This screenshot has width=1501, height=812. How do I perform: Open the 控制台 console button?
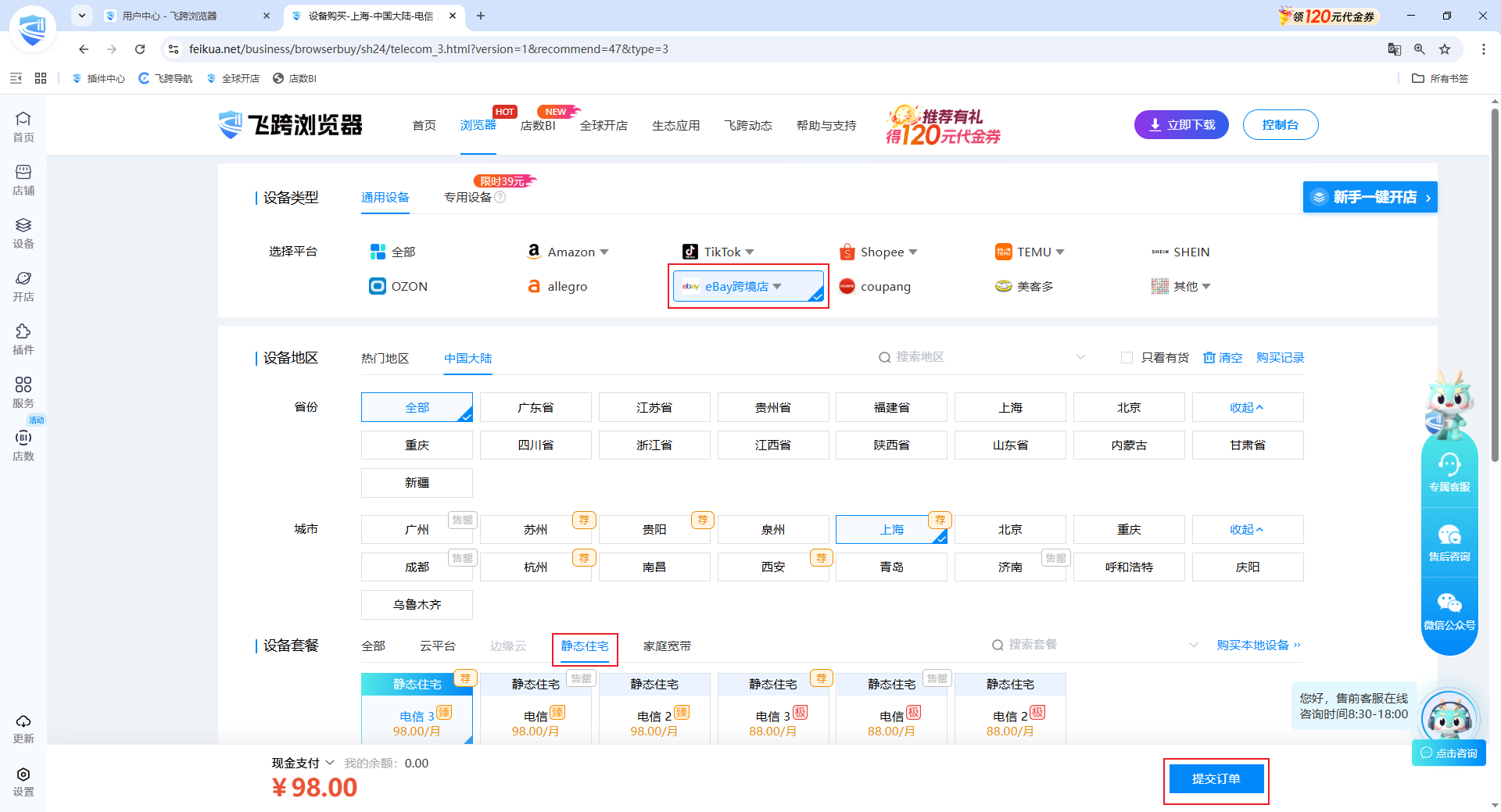1281,125
